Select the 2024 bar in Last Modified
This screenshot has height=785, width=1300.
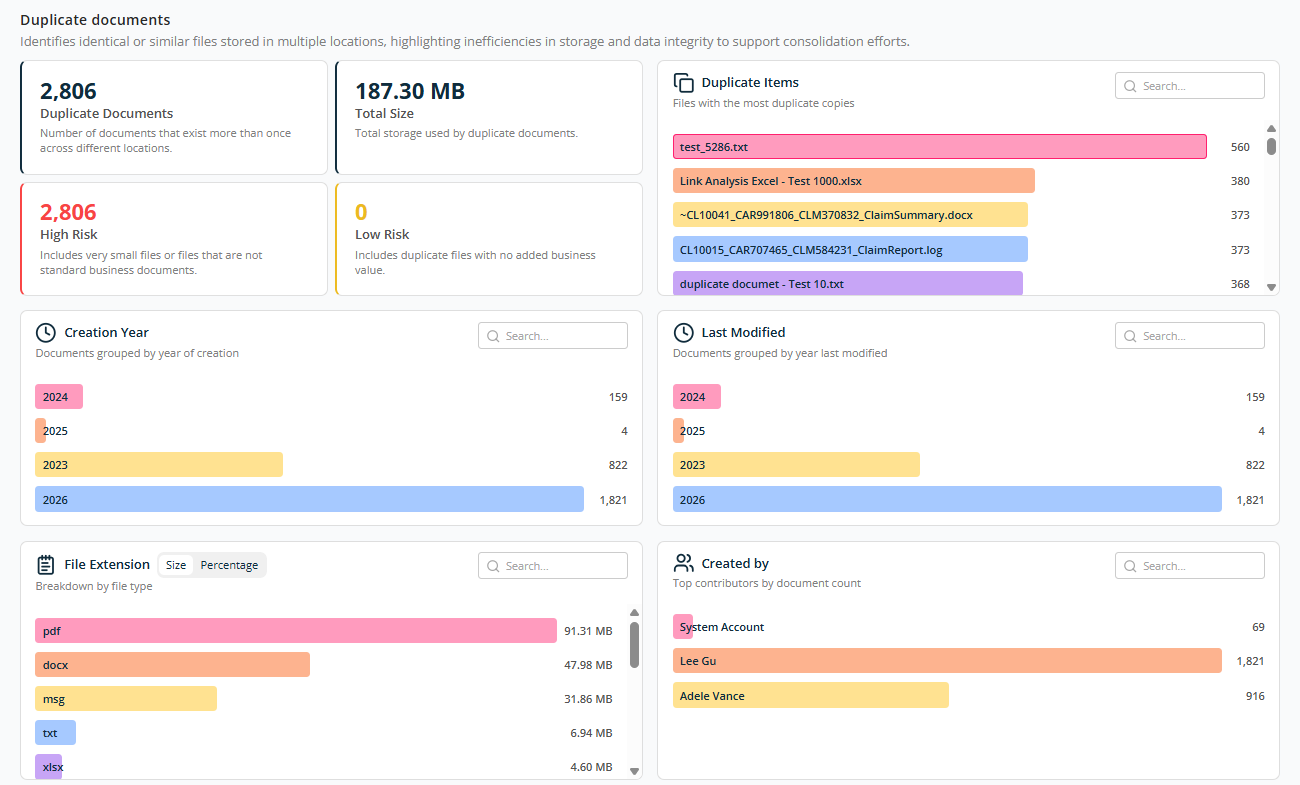[x=697, y=397]
